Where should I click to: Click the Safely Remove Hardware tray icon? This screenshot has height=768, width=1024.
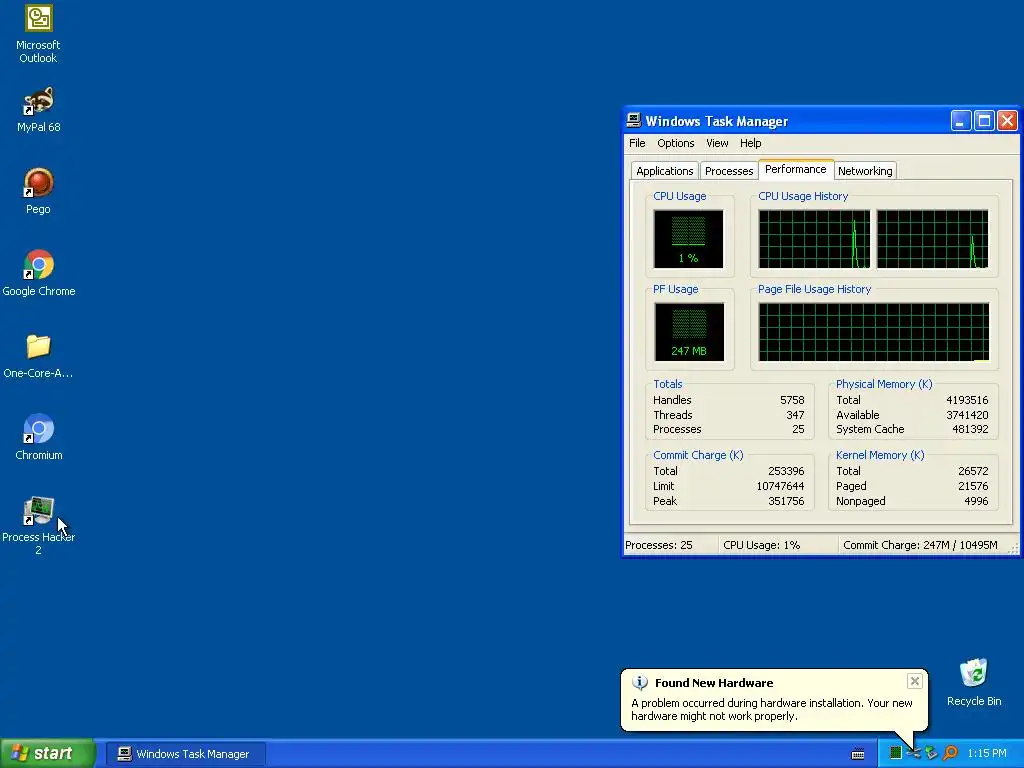pyautogui.click(x=931, y=753)
